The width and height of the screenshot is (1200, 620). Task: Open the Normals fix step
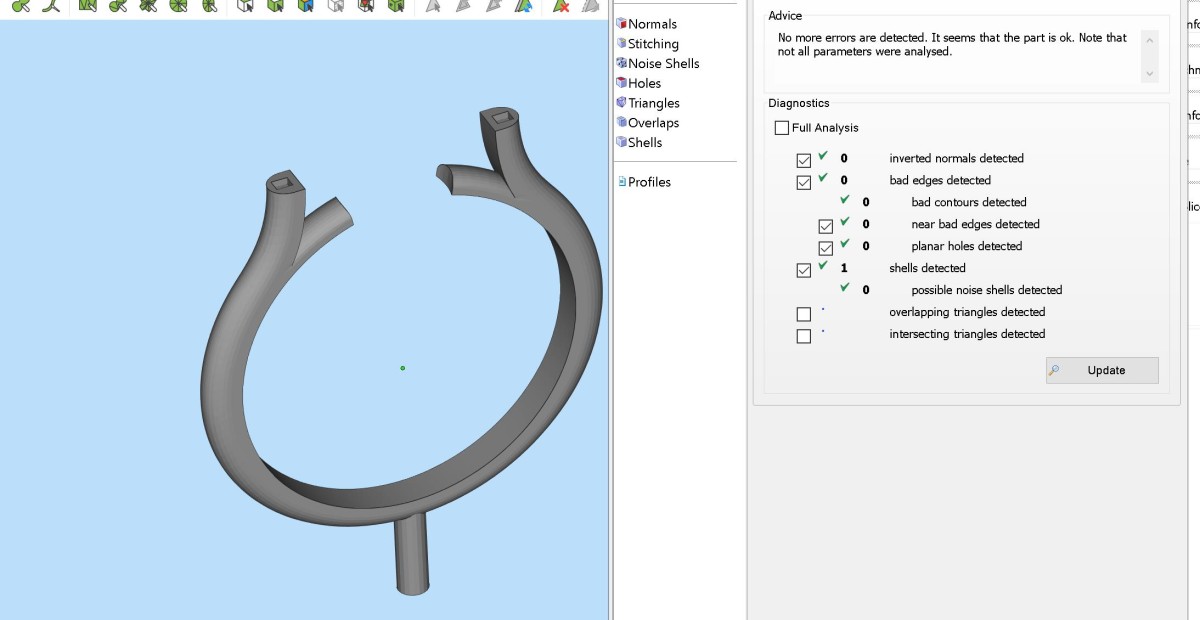(652, 24)
